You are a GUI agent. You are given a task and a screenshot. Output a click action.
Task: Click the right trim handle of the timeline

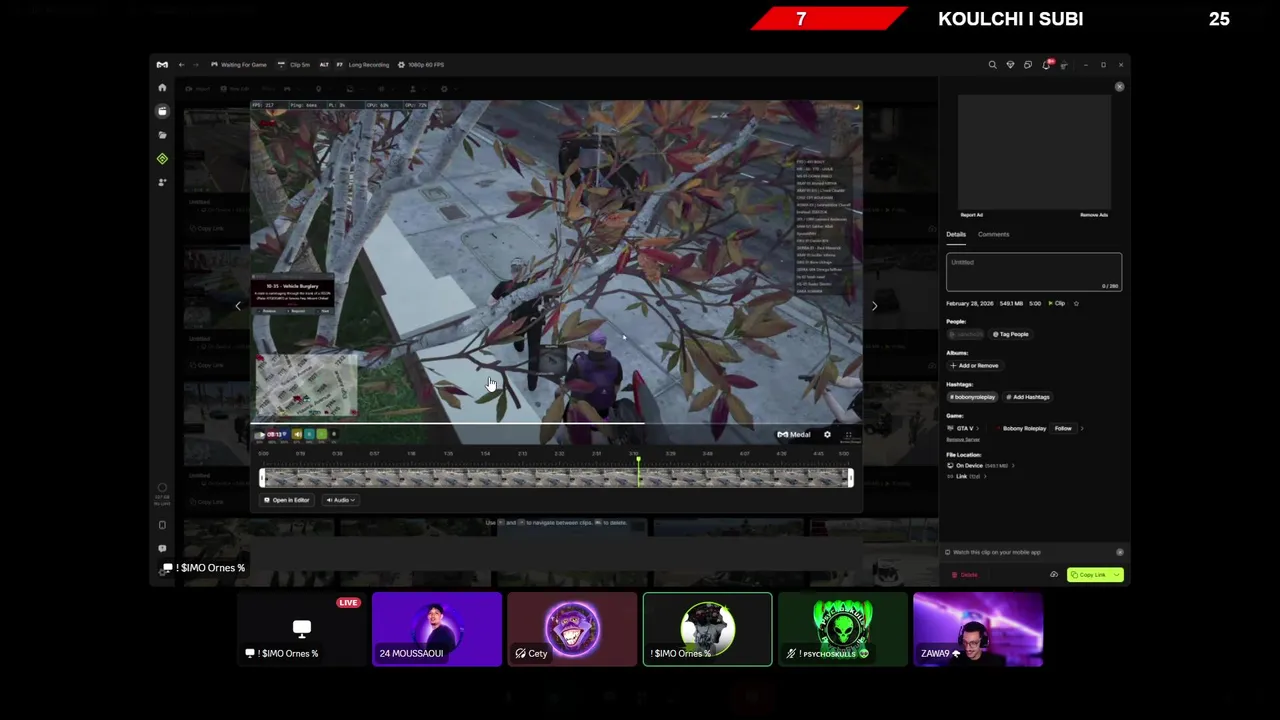(850, 478)
